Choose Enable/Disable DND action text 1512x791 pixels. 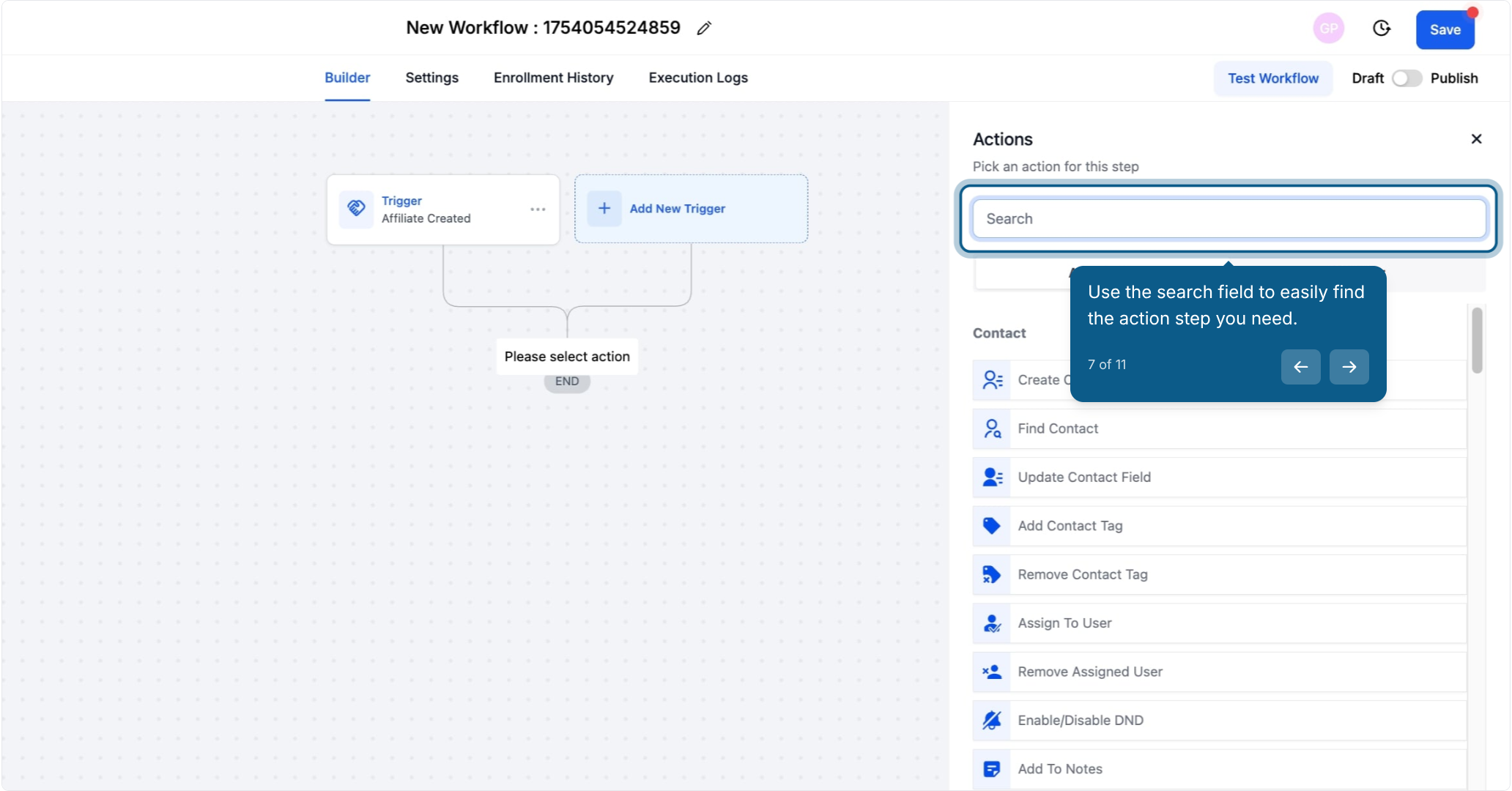coord(1081,721)
